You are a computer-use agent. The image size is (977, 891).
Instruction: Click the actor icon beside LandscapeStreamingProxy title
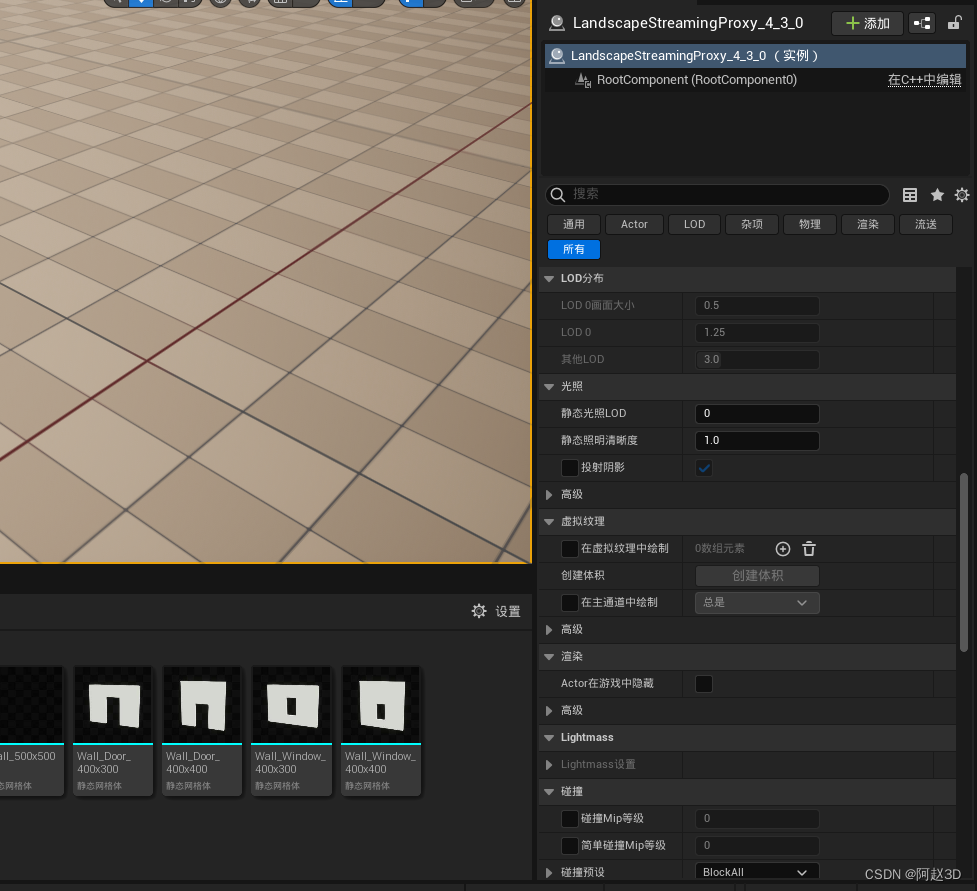tap(556, 24)
